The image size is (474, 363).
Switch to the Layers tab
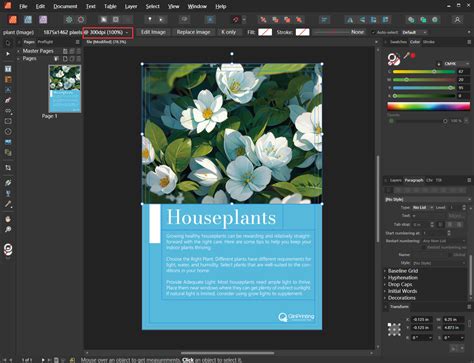(396, 180)
